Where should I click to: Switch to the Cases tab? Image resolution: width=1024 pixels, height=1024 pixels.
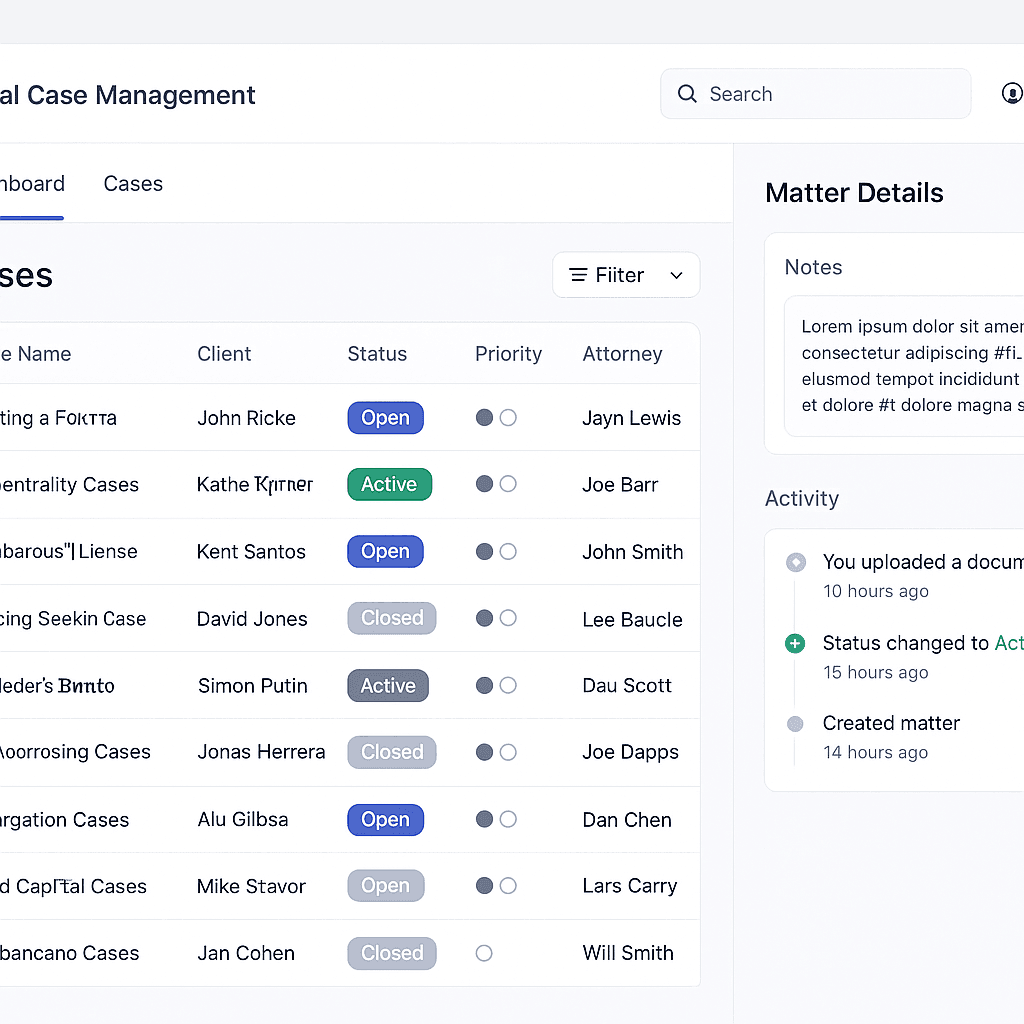pyautogui.click(x=132, y=184)
